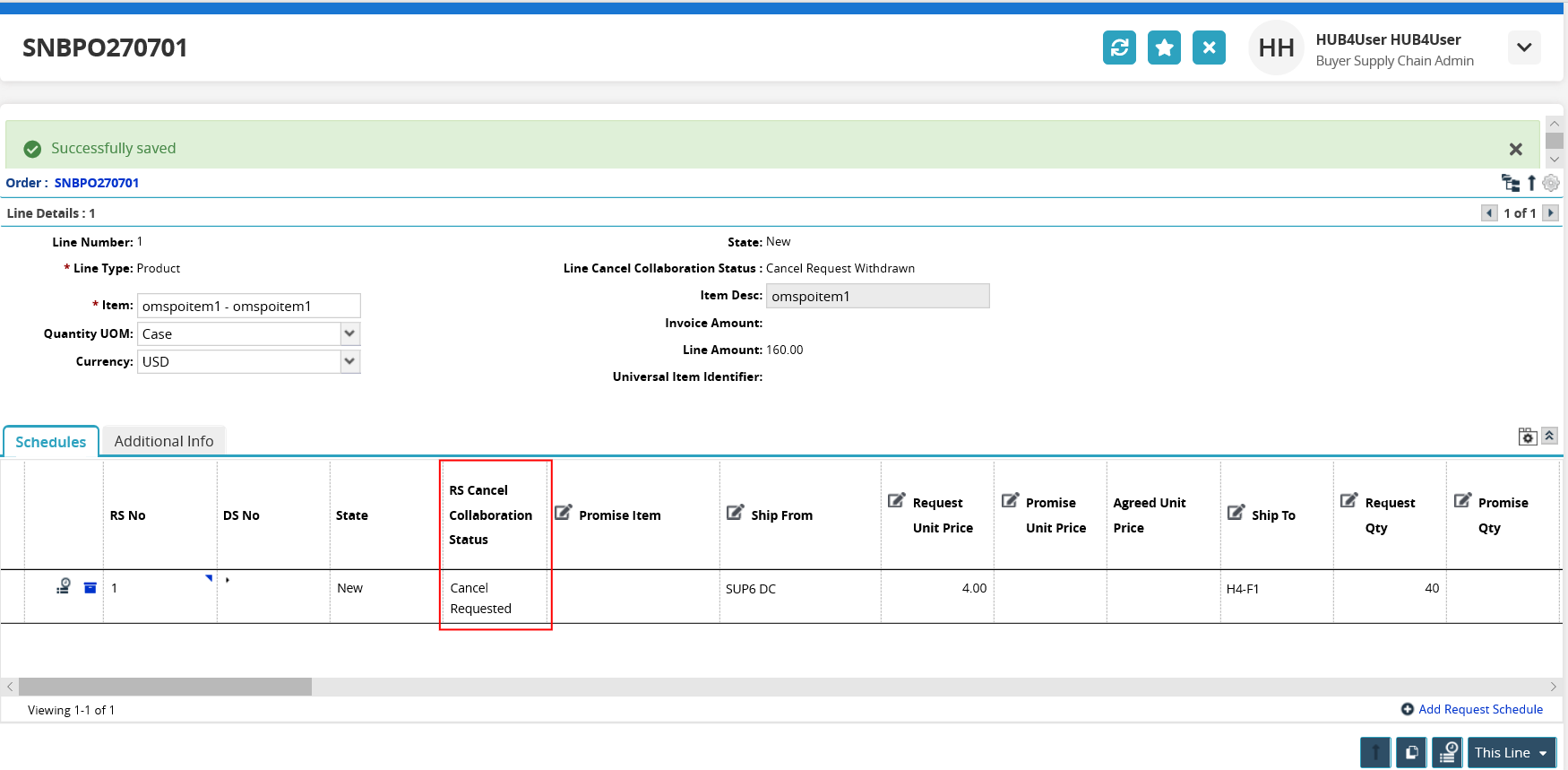Click the Item input field
Viewport: 1568px width, 770px height.
248,306
